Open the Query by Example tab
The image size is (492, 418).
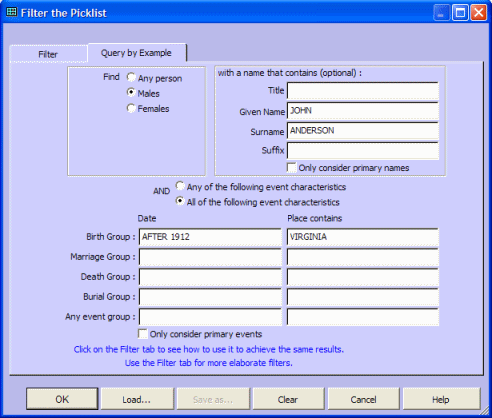[x=136, y=53]
